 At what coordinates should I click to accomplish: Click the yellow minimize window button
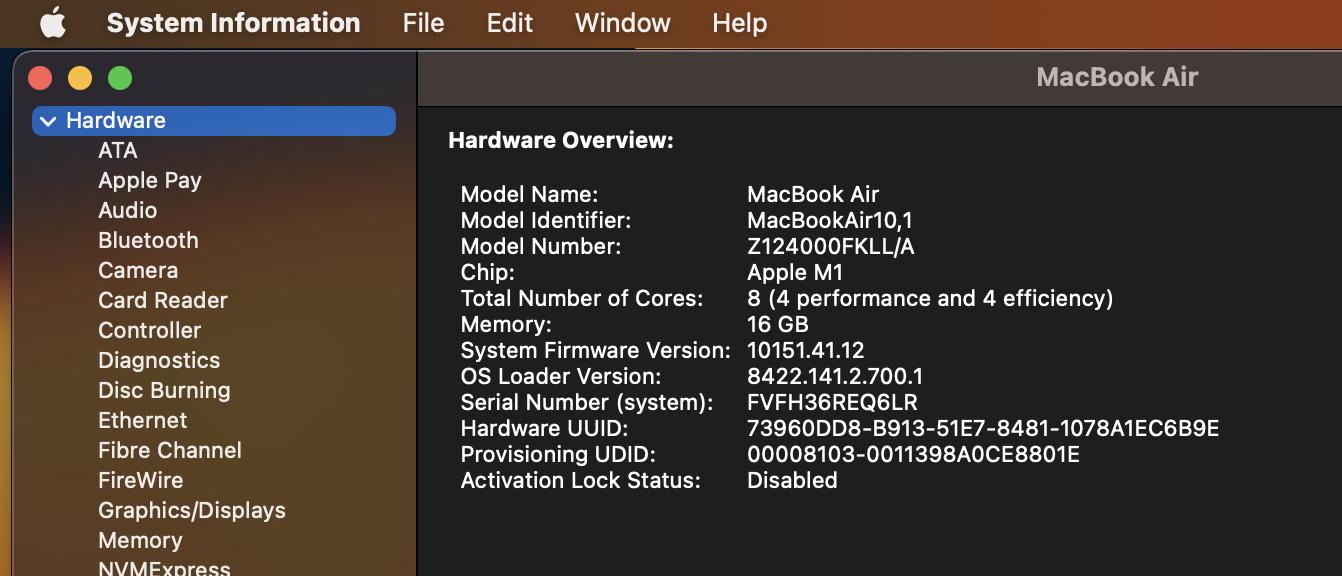80,78
